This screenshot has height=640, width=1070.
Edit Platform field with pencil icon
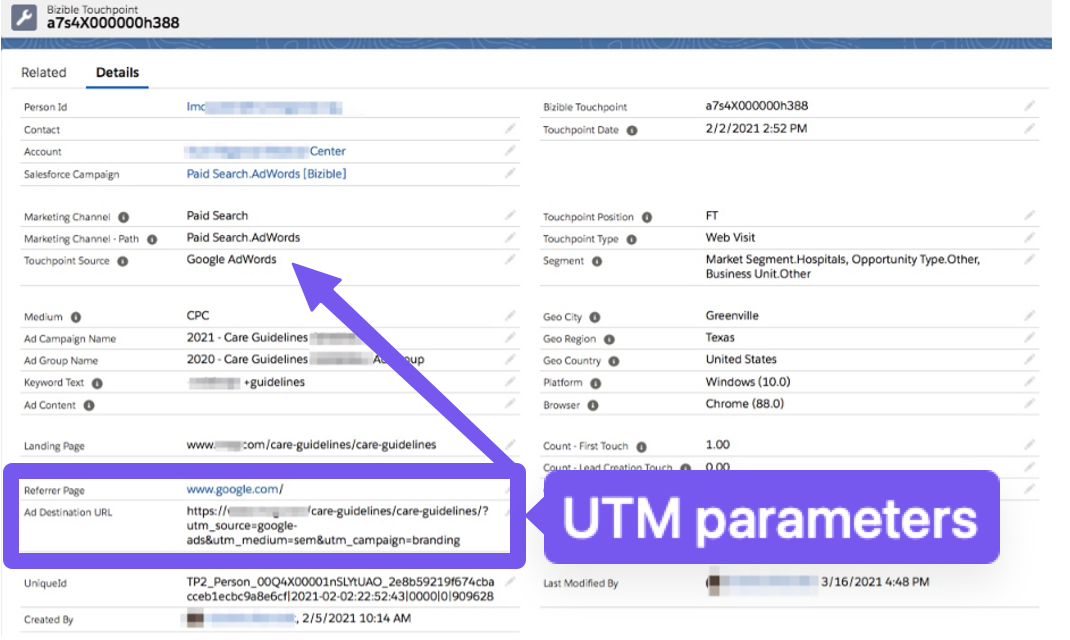point(1030,381)
